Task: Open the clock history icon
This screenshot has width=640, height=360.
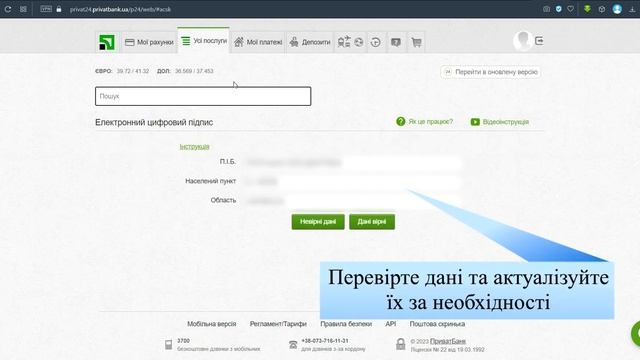Action: (376, 42)
